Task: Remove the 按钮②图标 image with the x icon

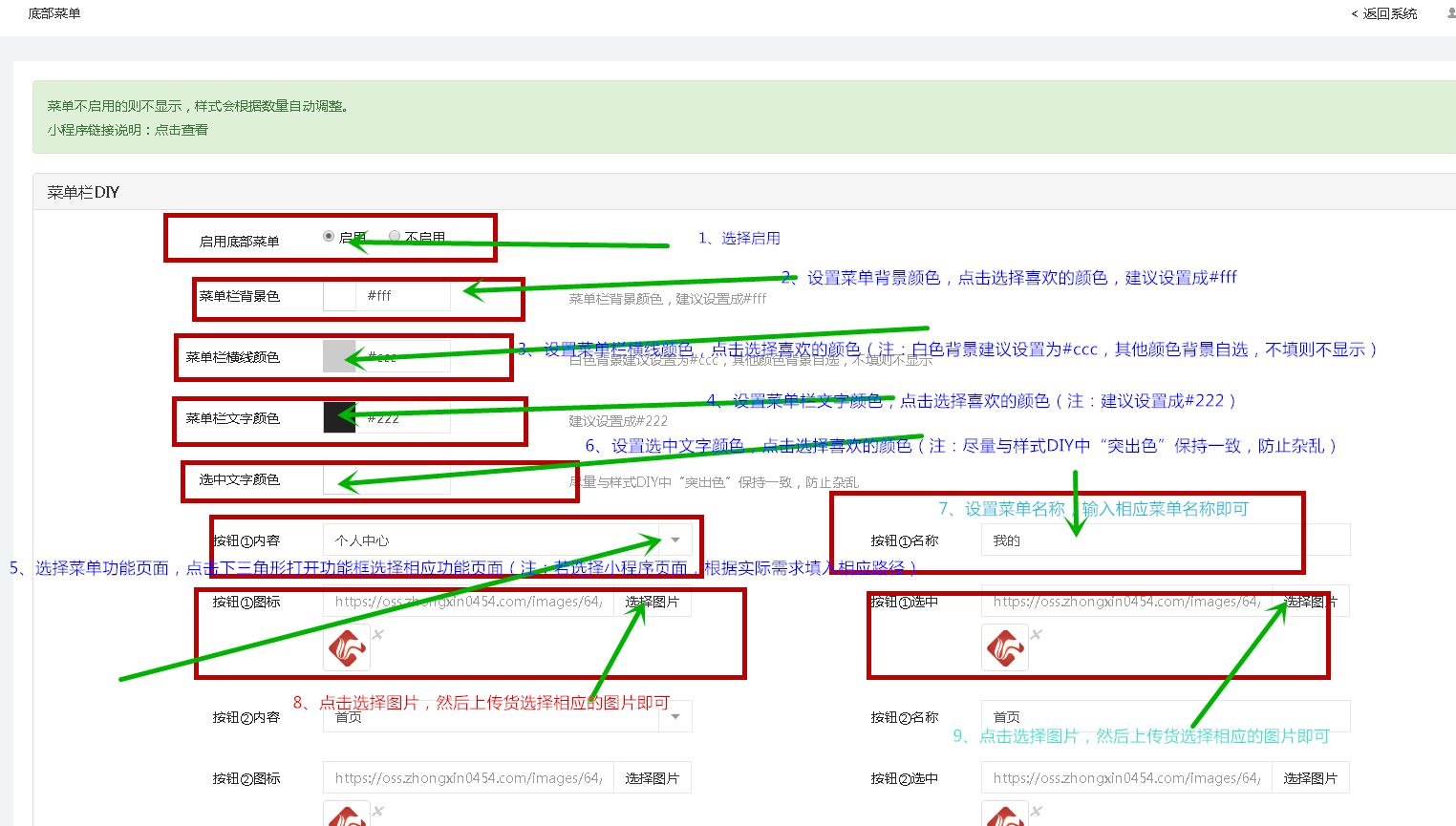Action: pos(378,811)
